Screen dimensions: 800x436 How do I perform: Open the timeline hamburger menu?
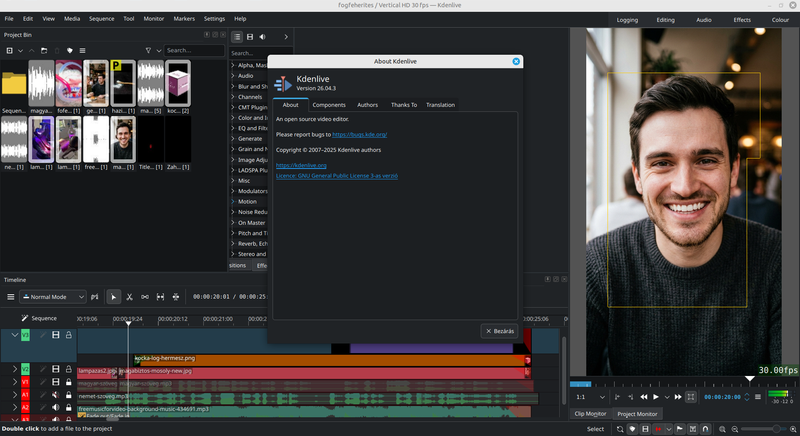(10, 297)
